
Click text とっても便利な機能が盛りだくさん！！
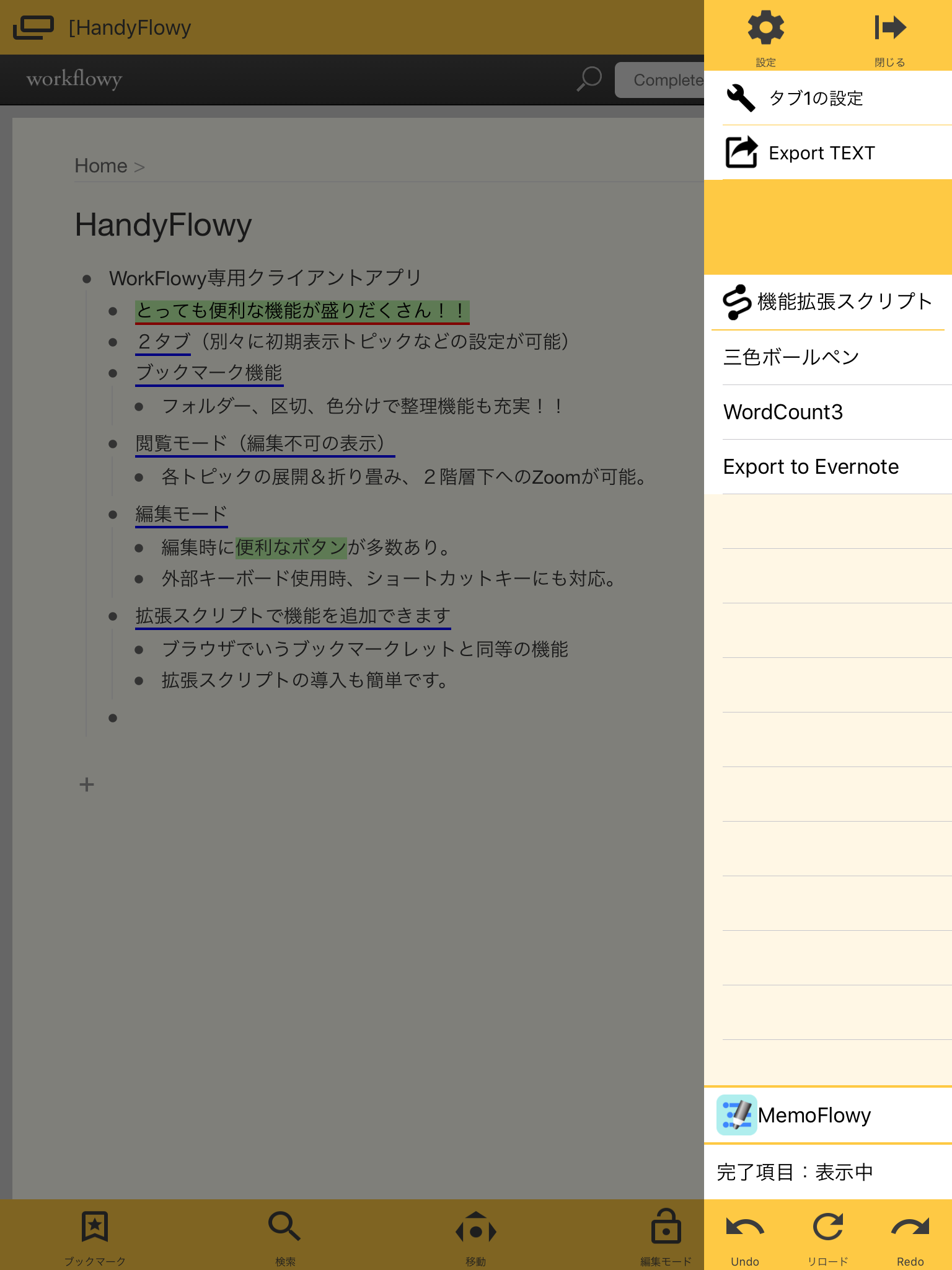(x=302, y=311)
